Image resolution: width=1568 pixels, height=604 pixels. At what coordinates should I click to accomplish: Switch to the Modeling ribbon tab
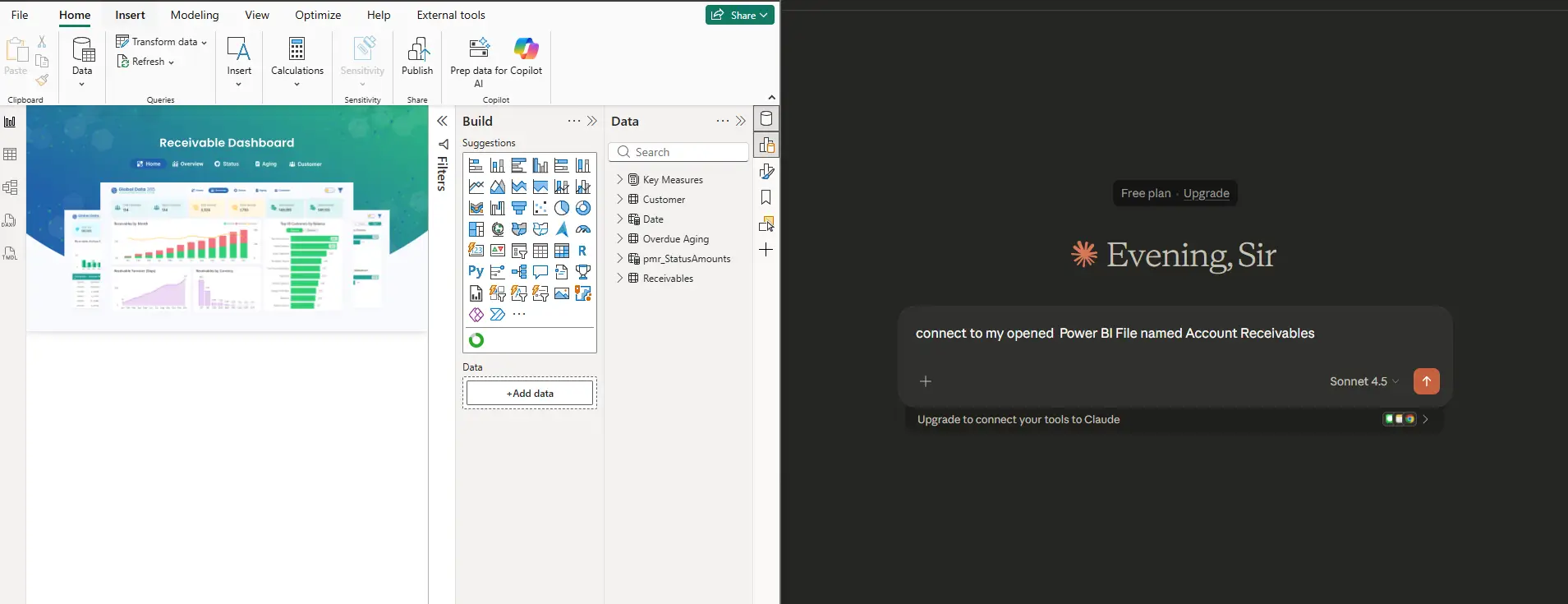point(195,15)
